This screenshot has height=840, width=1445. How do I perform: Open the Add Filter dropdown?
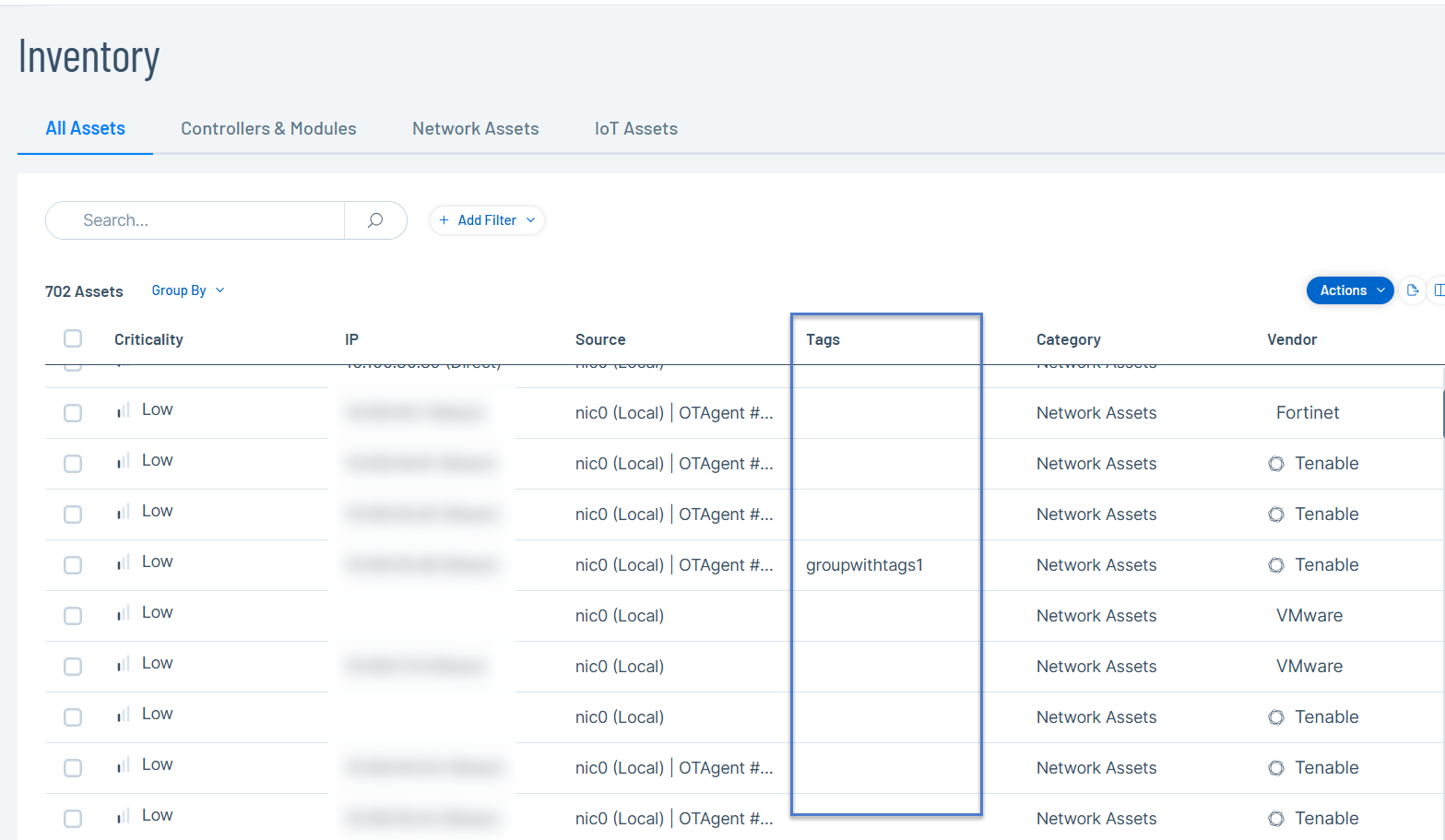click(488, 220)
